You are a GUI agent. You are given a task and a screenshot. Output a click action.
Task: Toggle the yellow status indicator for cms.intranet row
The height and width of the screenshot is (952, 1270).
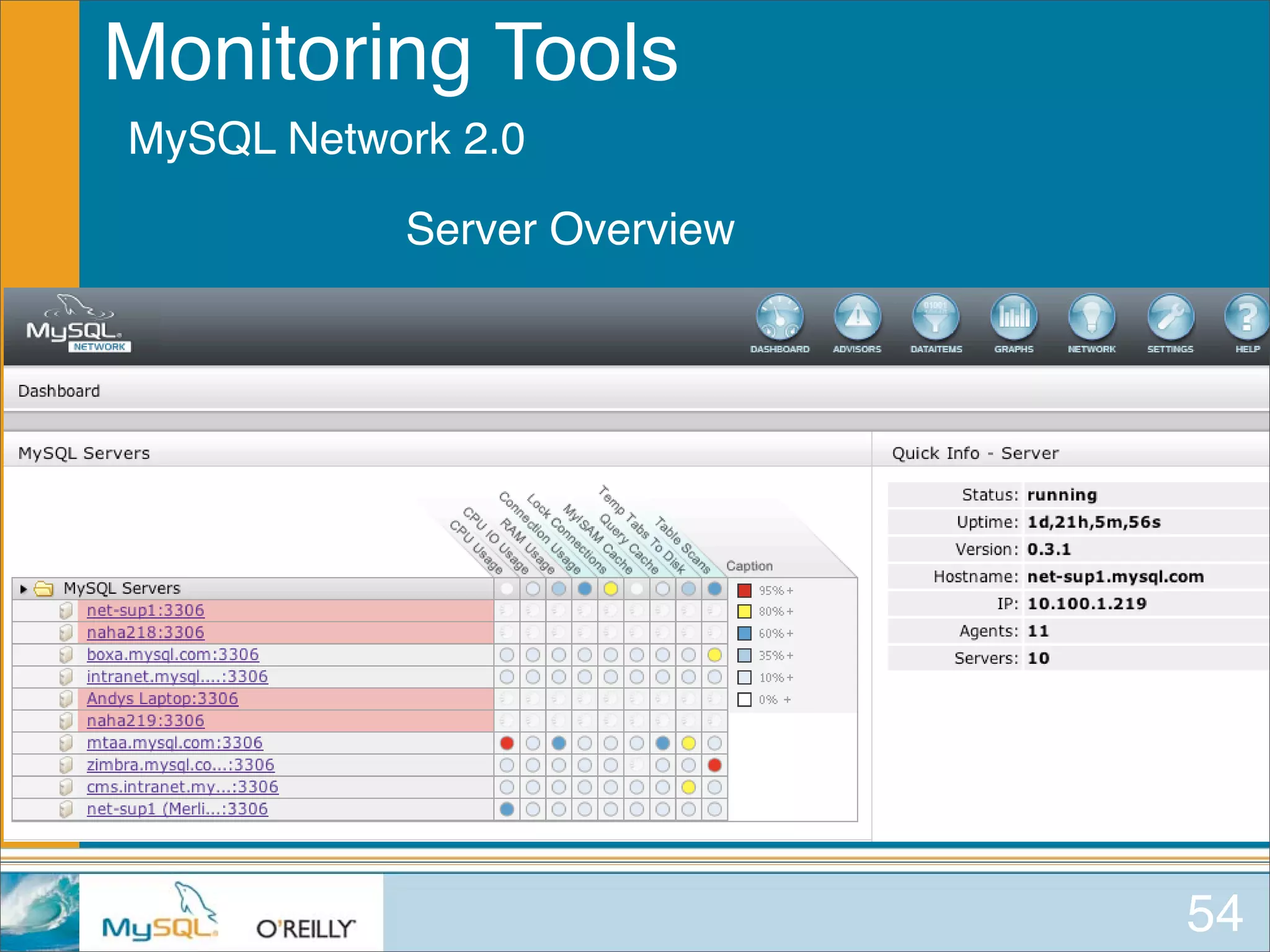(686, 787)
